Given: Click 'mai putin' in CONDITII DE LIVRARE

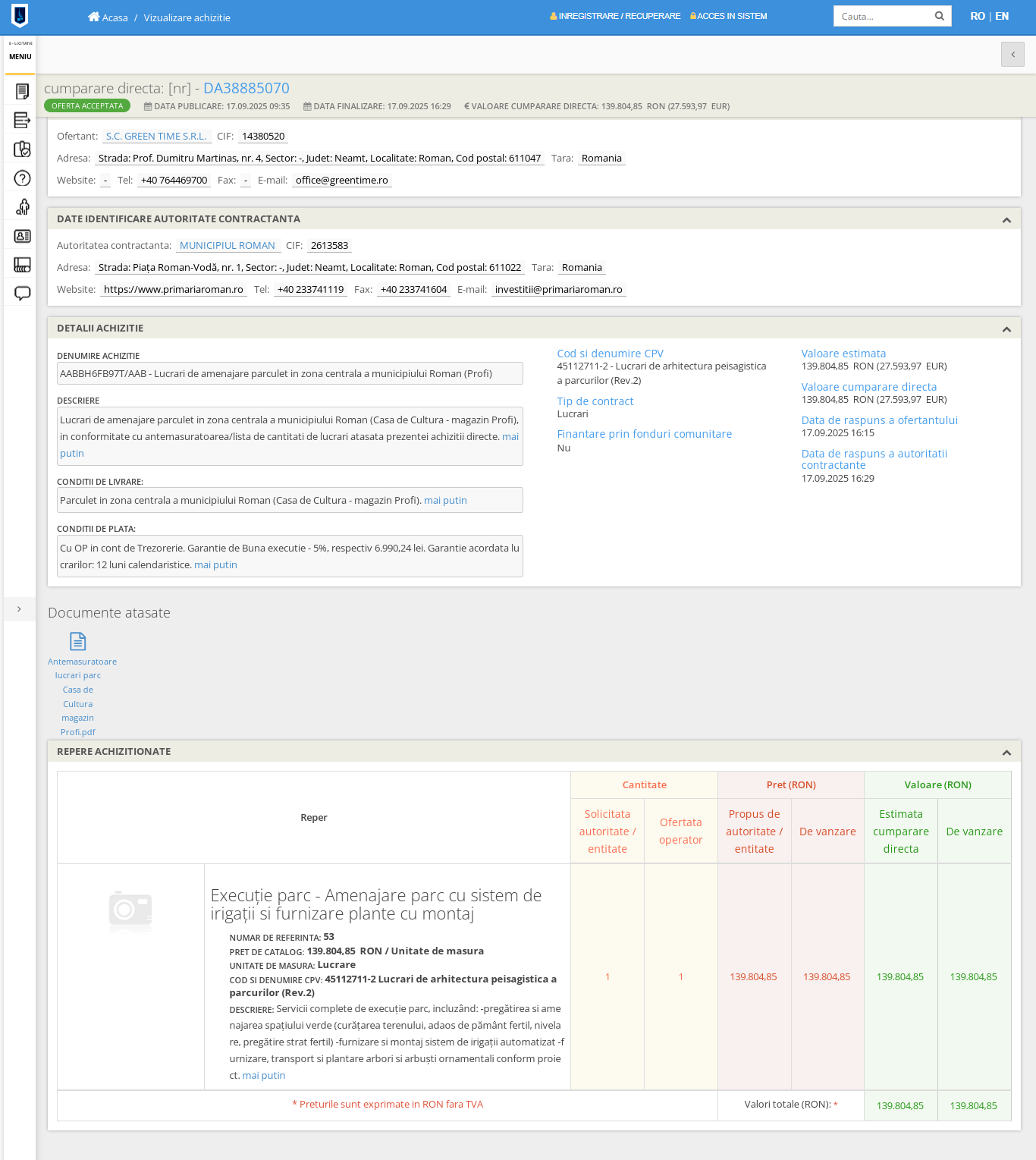Looking at the screenshot, I should coord(445,501).
